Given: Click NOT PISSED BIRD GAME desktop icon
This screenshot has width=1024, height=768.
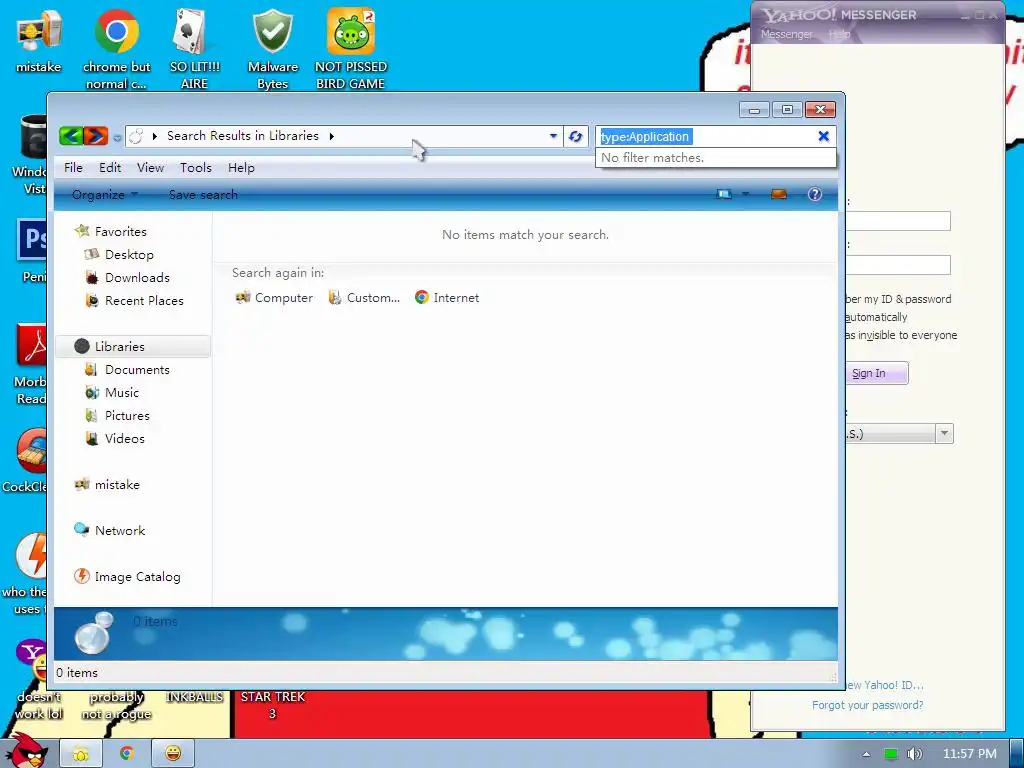Looking at the screenshot, I should [351, 48].
